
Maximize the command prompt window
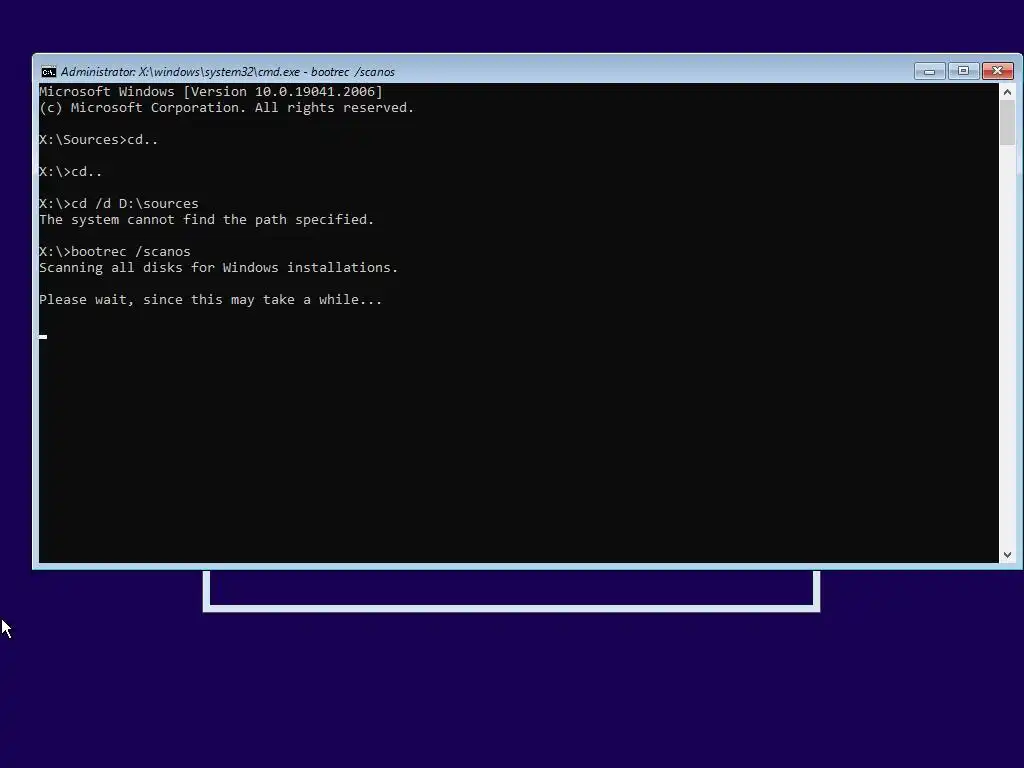963,71
